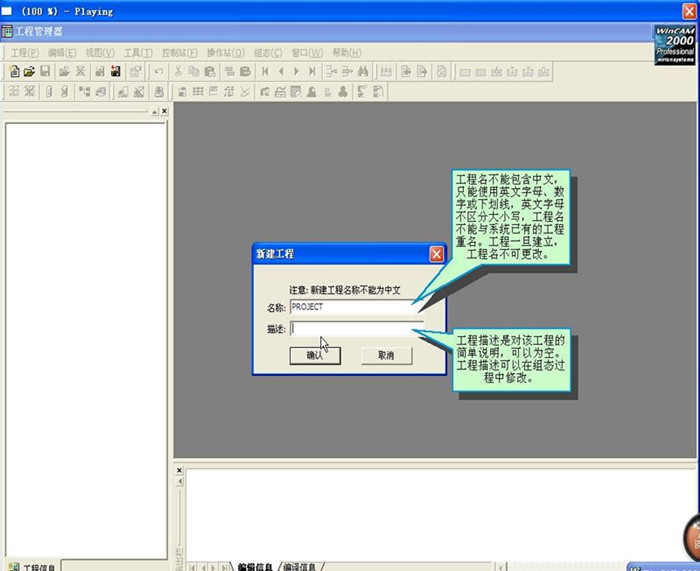Screen dimensions: 700x571
Task: Close the 新建工程 dialog
Action: tap(436, 254)
